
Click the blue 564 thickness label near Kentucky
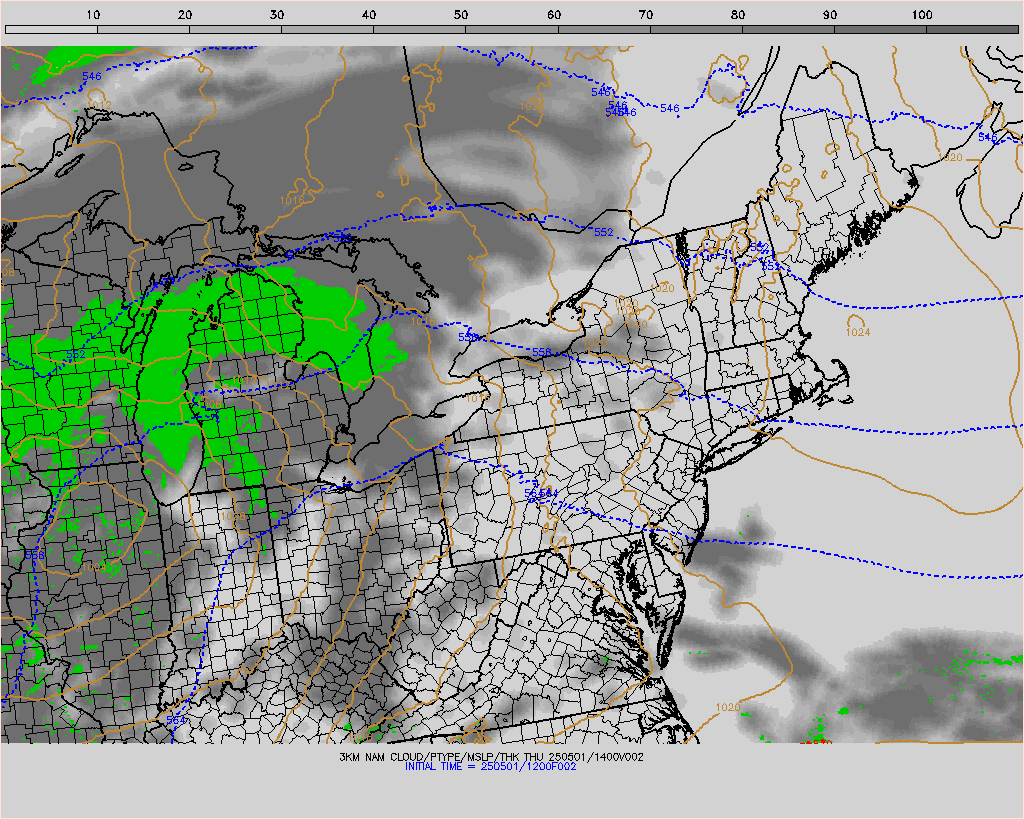pos(176,720)
